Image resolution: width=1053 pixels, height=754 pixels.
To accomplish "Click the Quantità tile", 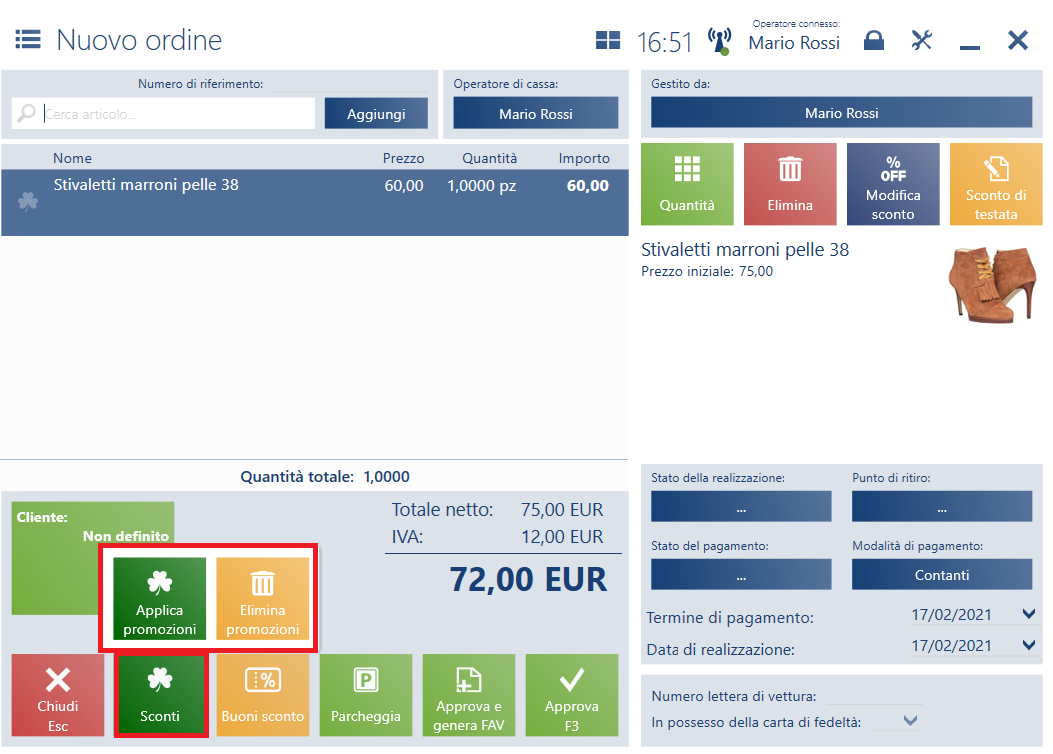I will pos(687,184).
